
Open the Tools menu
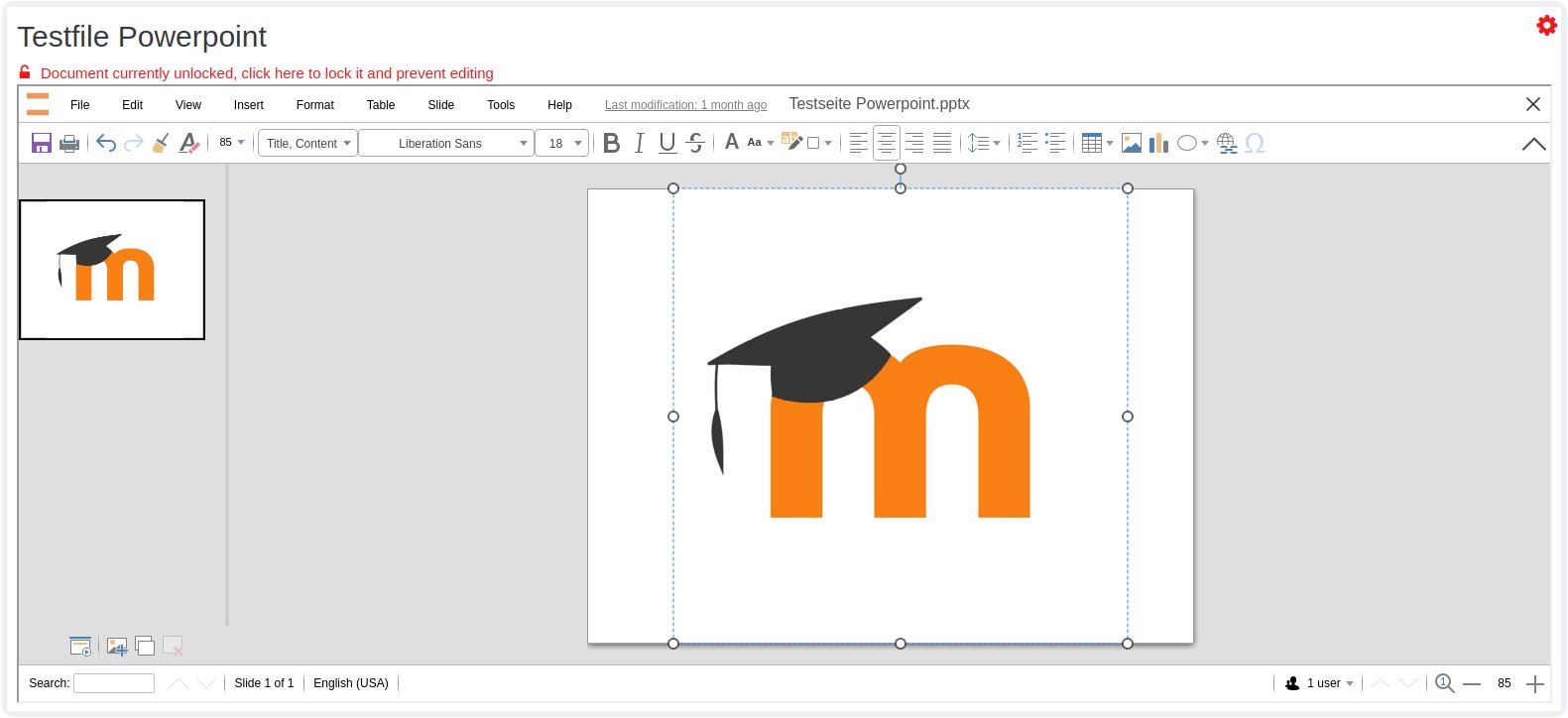pyautogui.click(x=501, y=104)
